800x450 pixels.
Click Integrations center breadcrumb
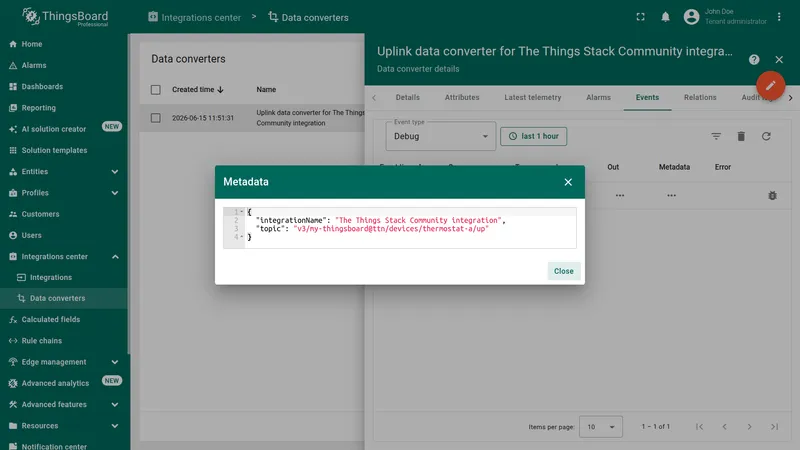(x=194, y=17)
